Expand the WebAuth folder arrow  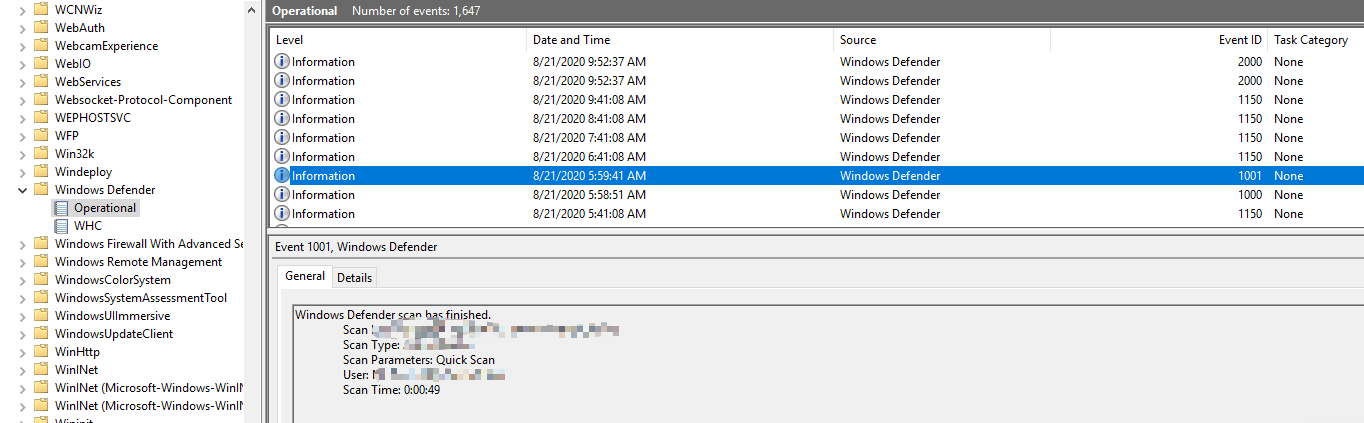[x=22, y=28]
